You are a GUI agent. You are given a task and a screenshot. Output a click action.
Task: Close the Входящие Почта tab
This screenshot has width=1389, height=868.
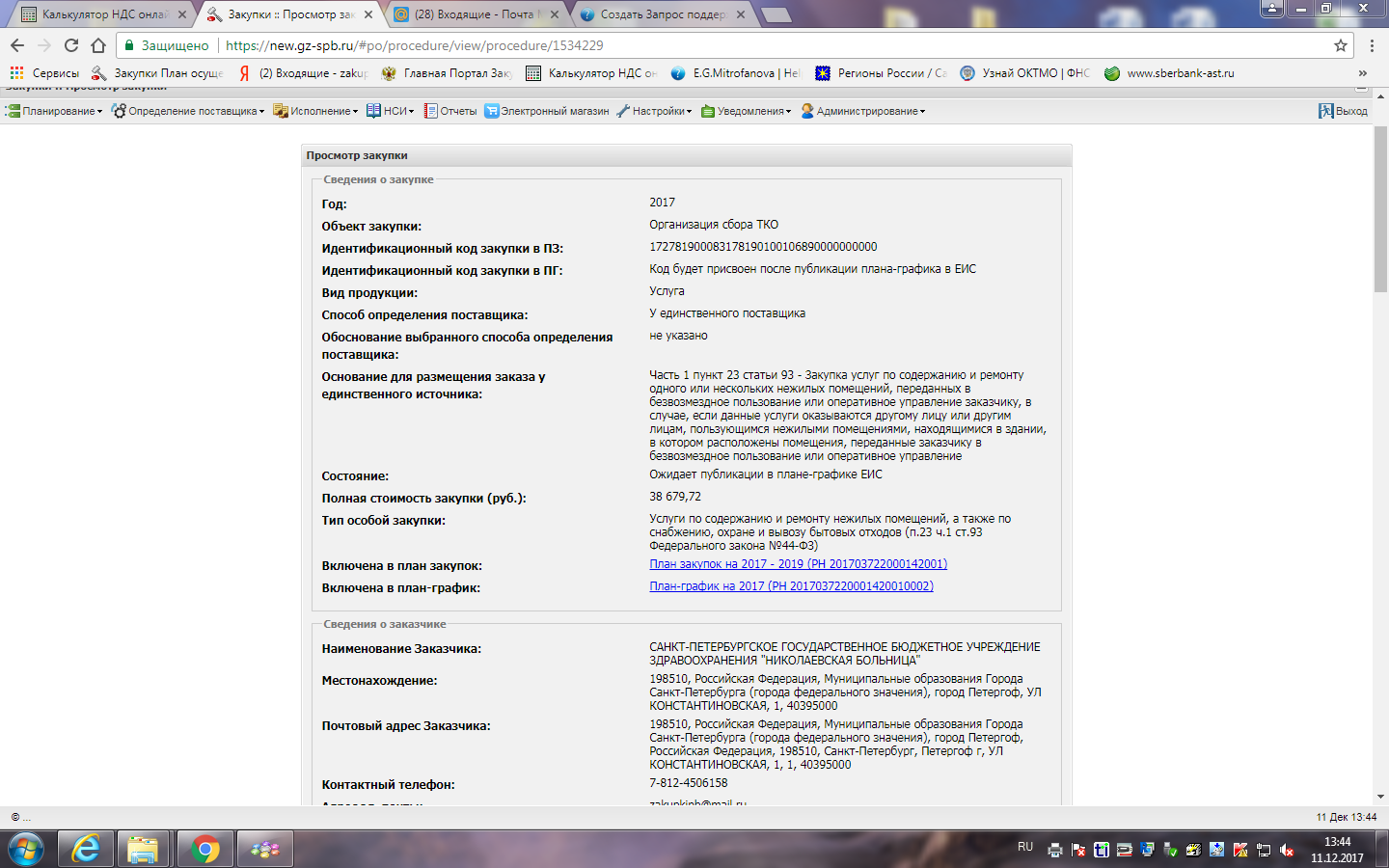tap(555, 14)
